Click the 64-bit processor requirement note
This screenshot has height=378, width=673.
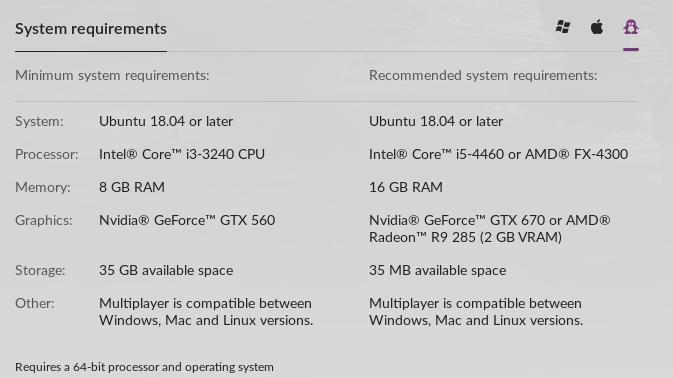click(144, 367)
